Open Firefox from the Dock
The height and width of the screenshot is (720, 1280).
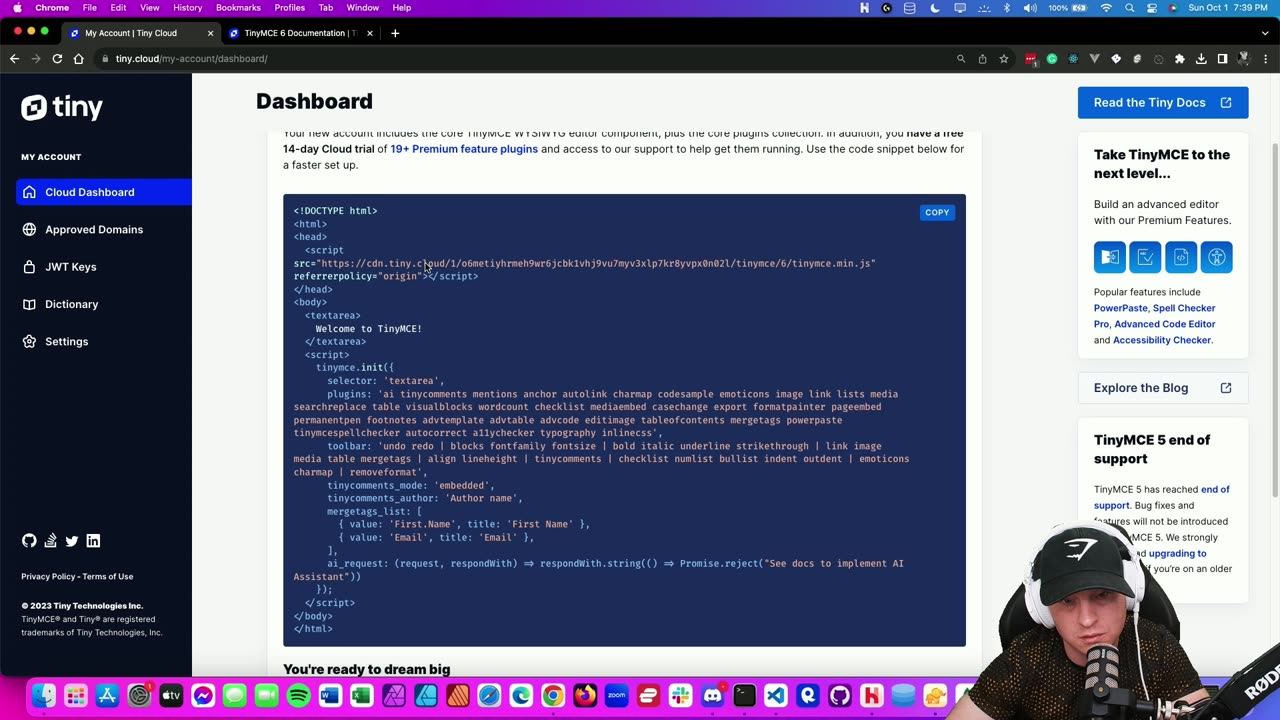pyautogui.click(x=585, y=696)
